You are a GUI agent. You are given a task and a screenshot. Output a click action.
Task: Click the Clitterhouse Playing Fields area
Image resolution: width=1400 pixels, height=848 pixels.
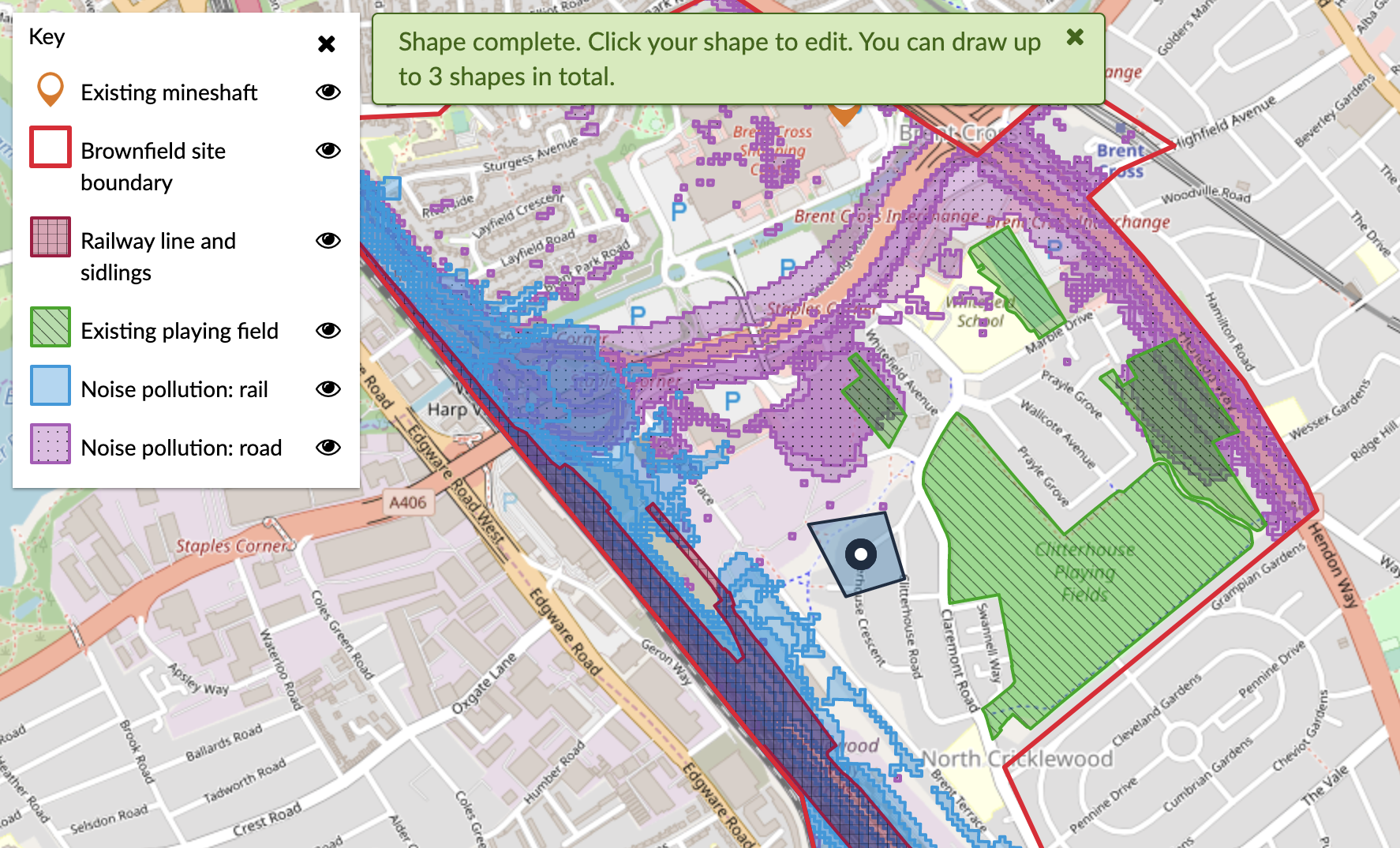(x=1085, y=572)
